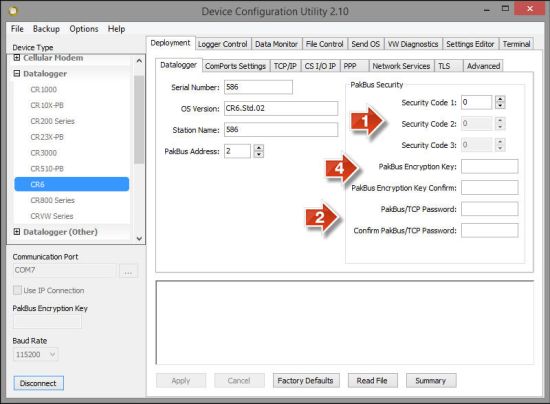Decrease PakBus Address with down arrow
Image resolution: width=550 pixels, height=404 pixels.
(x=259, y=155)
